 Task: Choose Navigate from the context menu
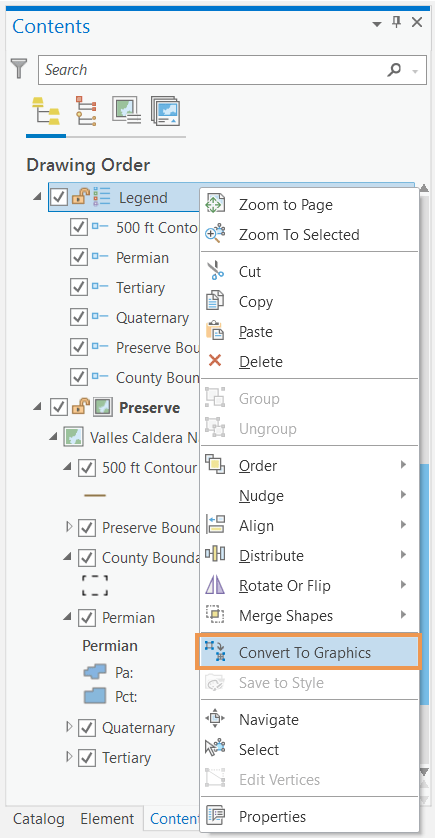pos(309,719)
